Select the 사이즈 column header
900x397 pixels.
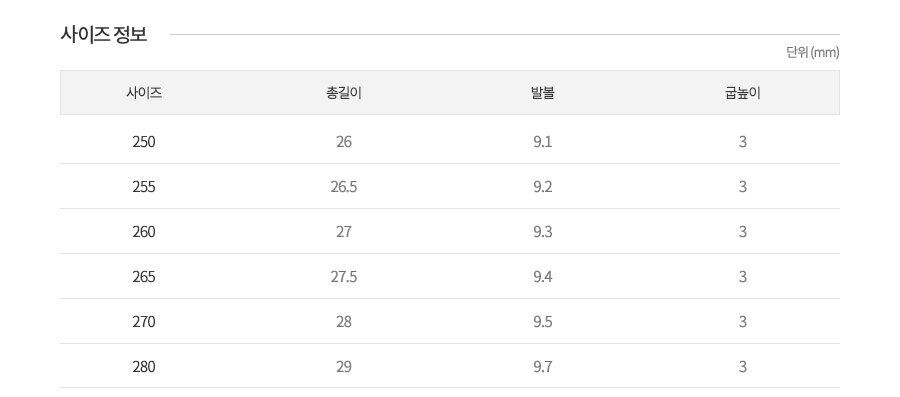pos(144,93)
